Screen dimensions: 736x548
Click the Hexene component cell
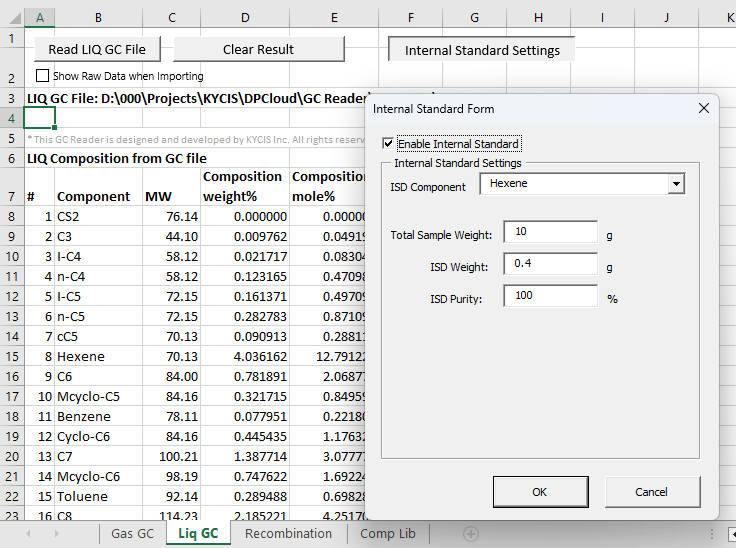(x=99, y=356)
